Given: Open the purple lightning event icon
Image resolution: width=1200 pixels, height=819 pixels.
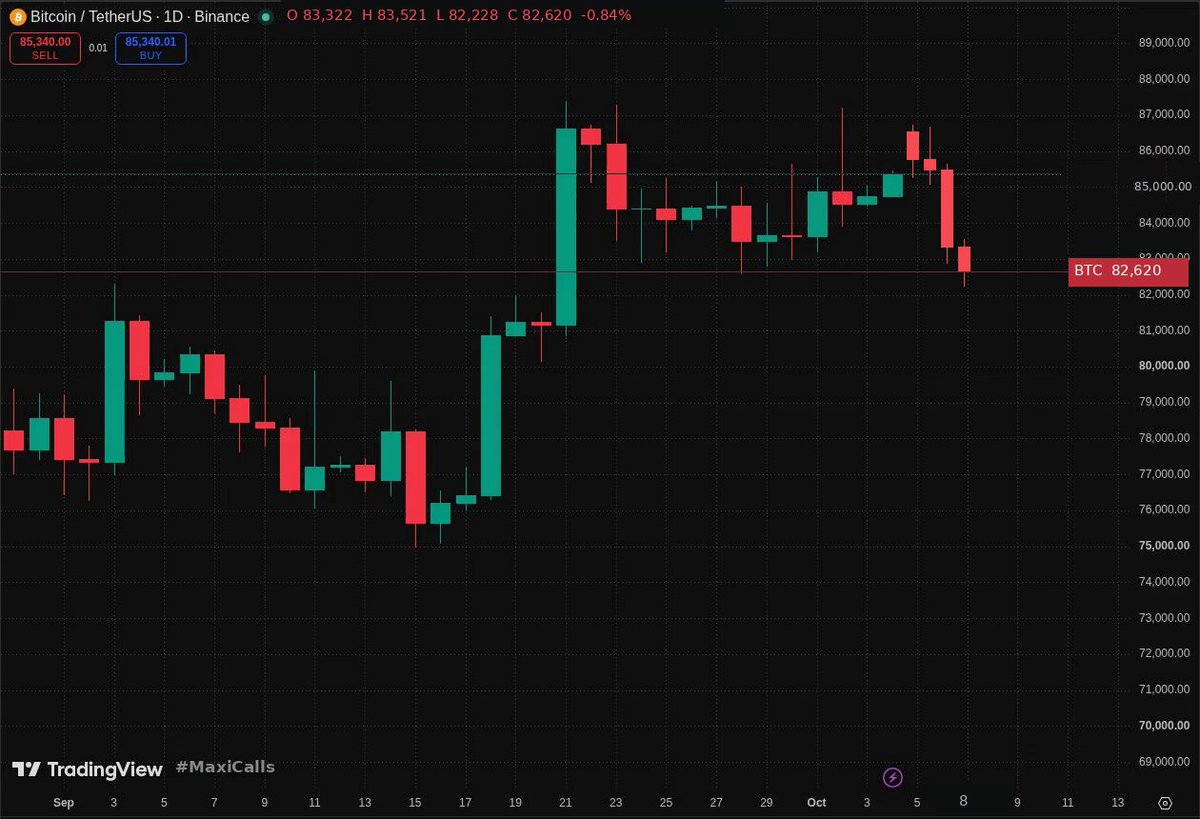Looking at the screenshot, I should coord(894,777).
